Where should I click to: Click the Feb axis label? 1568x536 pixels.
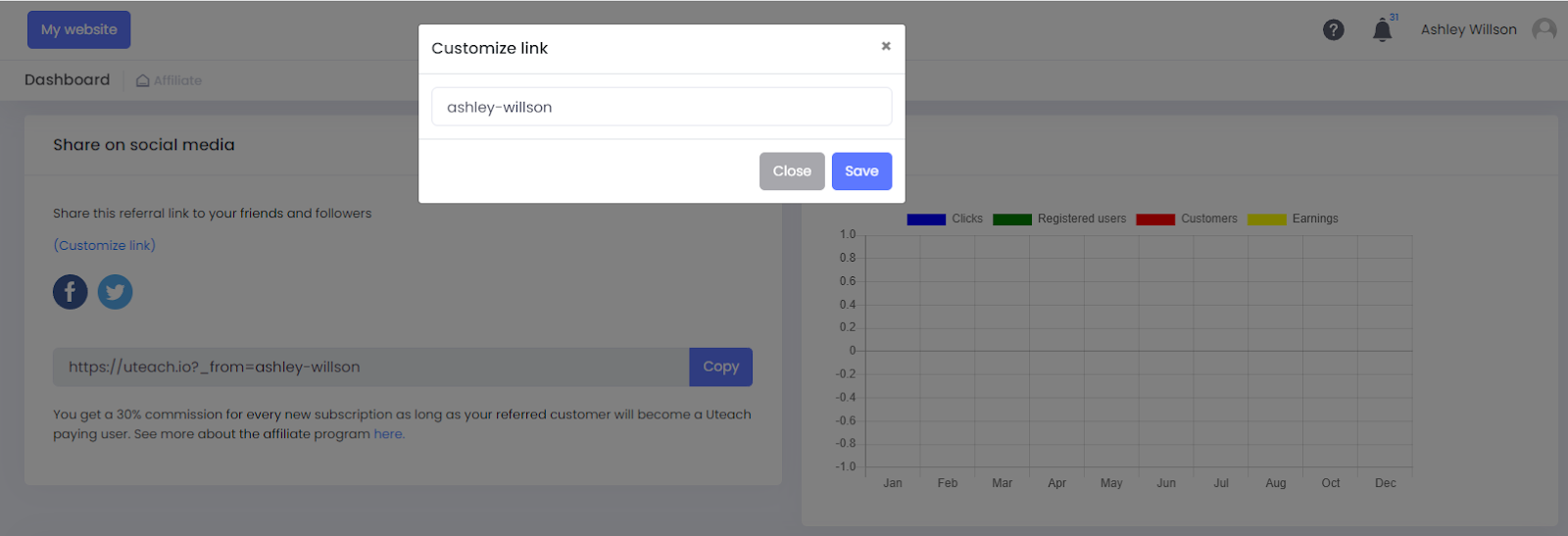948,483
